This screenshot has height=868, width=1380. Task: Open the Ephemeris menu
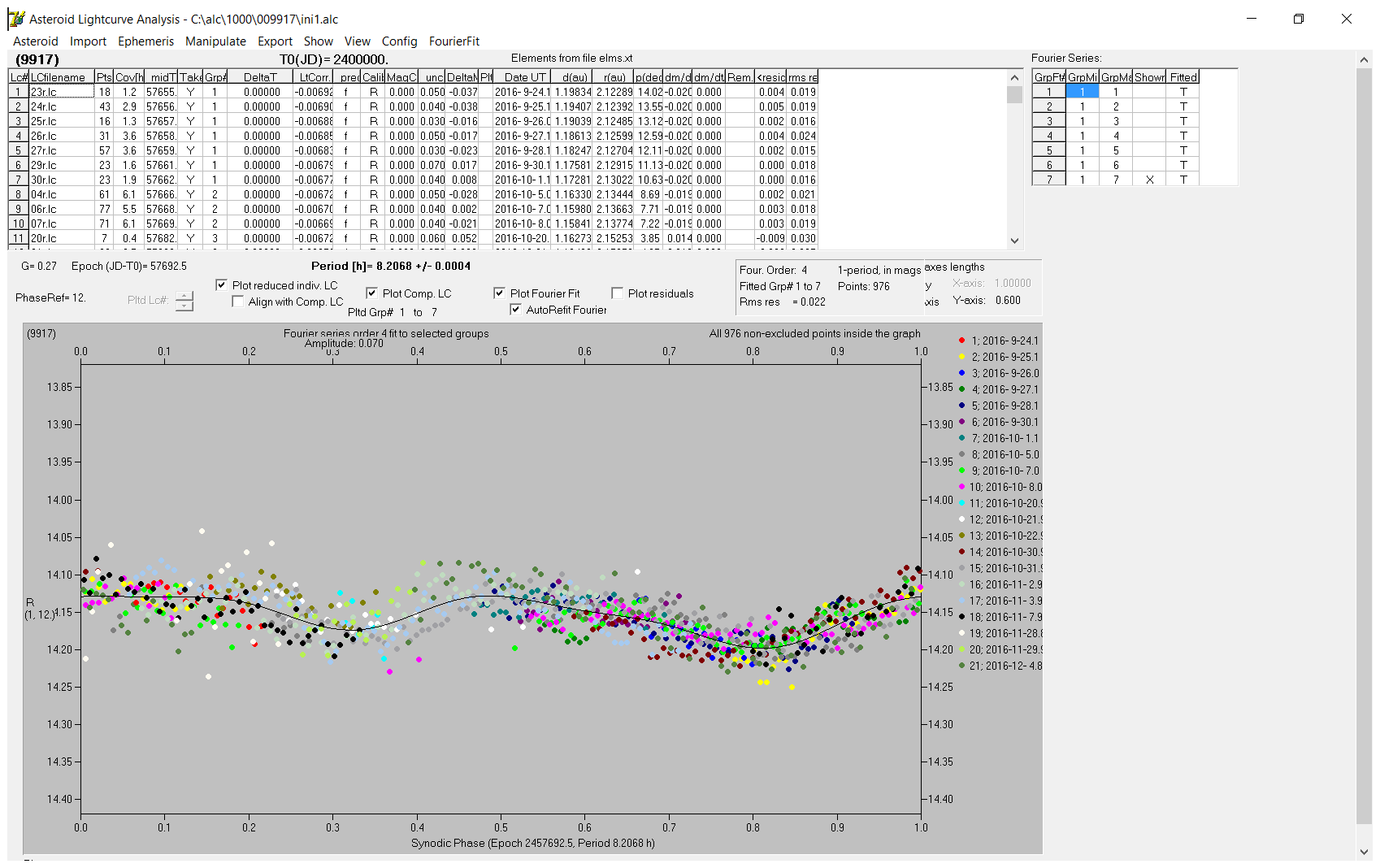[x=145, y=41]
